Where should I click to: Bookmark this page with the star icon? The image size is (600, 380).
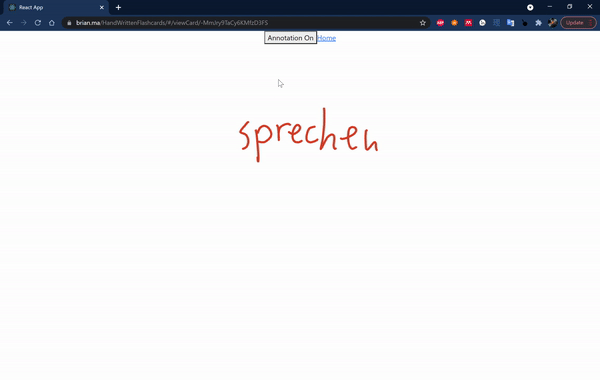(x=422, y=23)
